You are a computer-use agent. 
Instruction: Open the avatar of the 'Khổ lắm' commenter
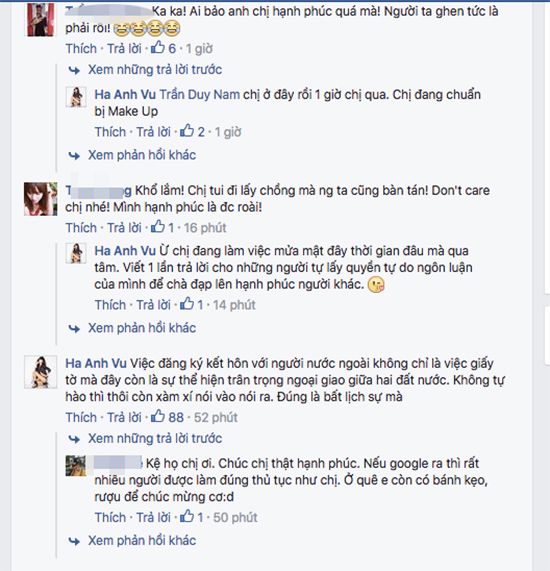pos(40,199)
